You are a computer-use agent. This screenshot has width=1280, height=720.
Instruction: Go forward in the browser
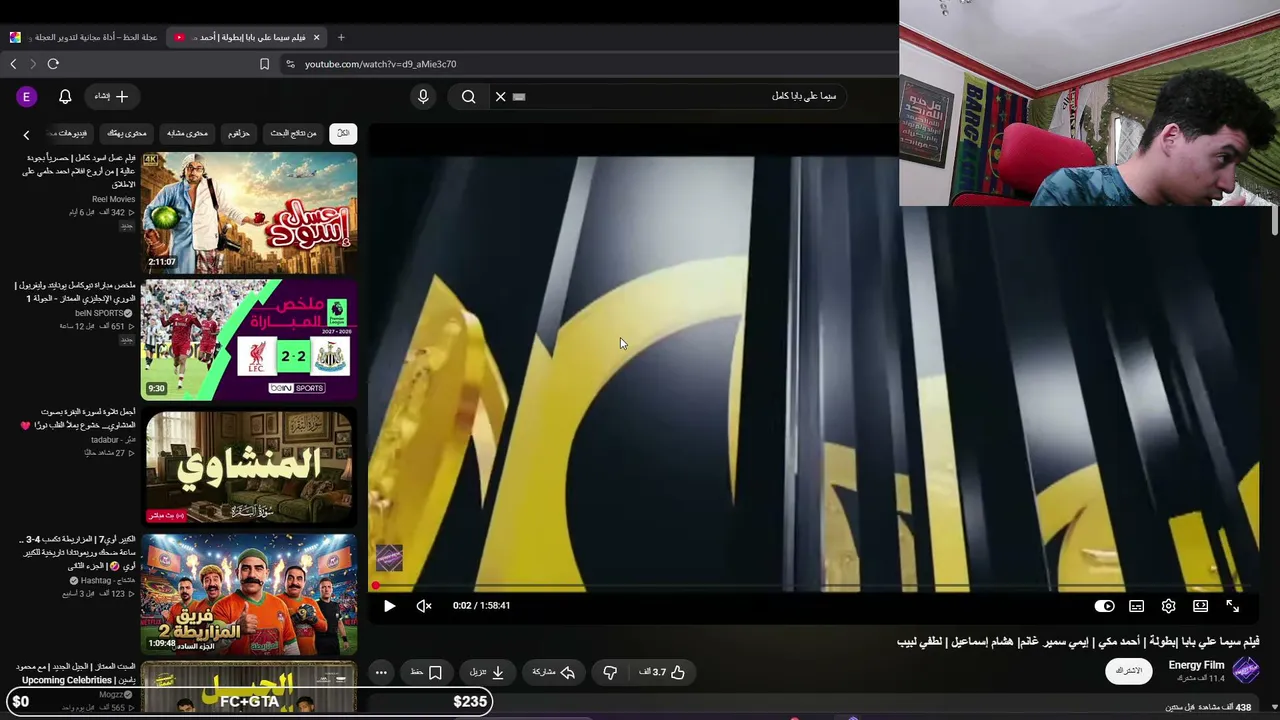33,64
